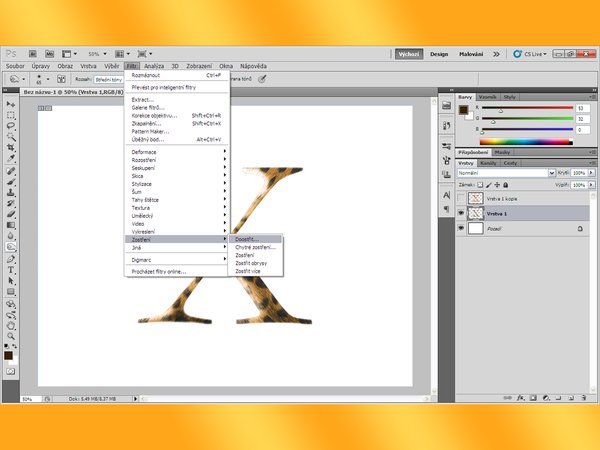Switch to the Malování workspace
Screen dimensions: 600x450
[471, 54]
